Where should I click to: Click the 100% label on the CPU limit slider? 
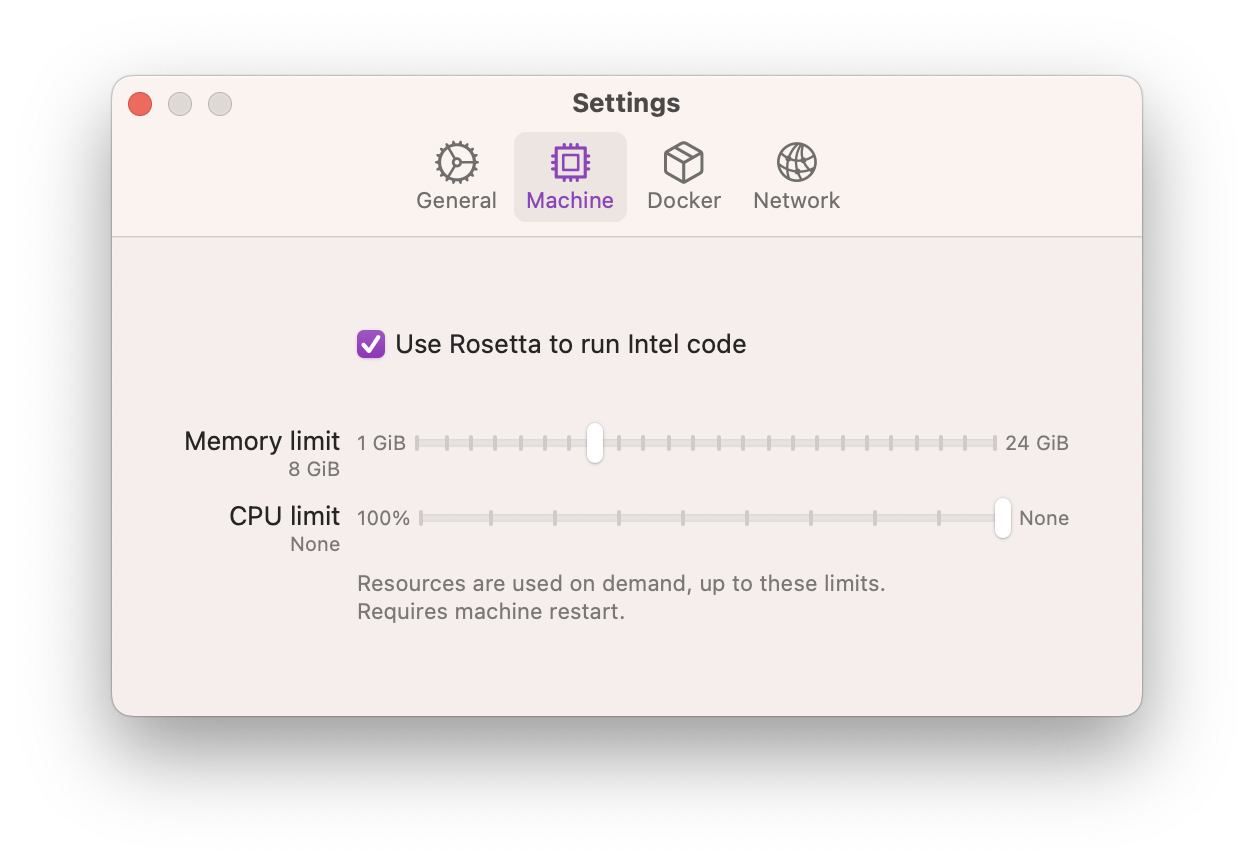(x=383, y=518)
